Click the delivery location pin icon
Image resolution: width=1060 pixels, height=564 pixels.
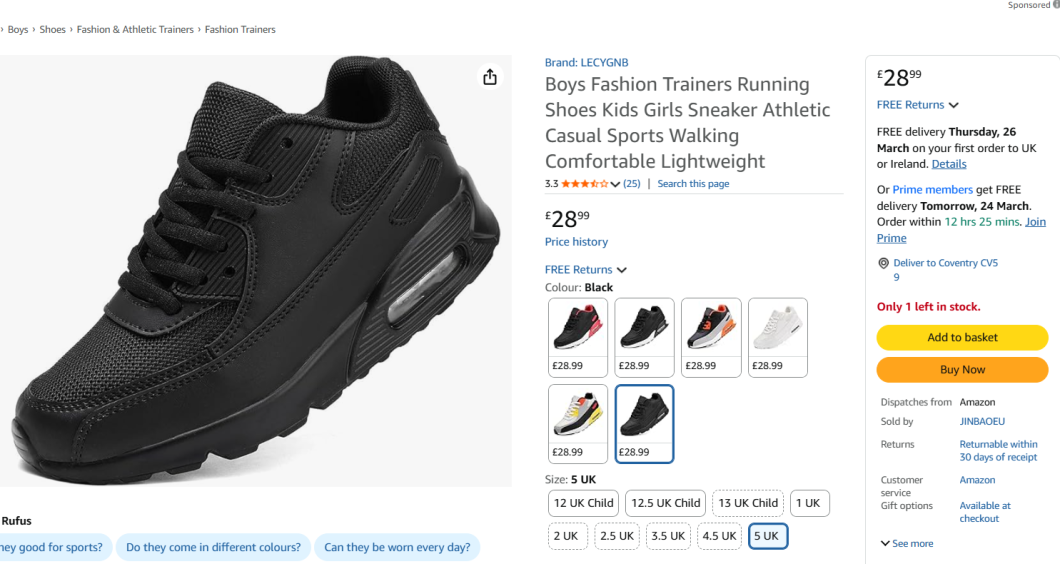pyautogui.click(x=883, y=263)
